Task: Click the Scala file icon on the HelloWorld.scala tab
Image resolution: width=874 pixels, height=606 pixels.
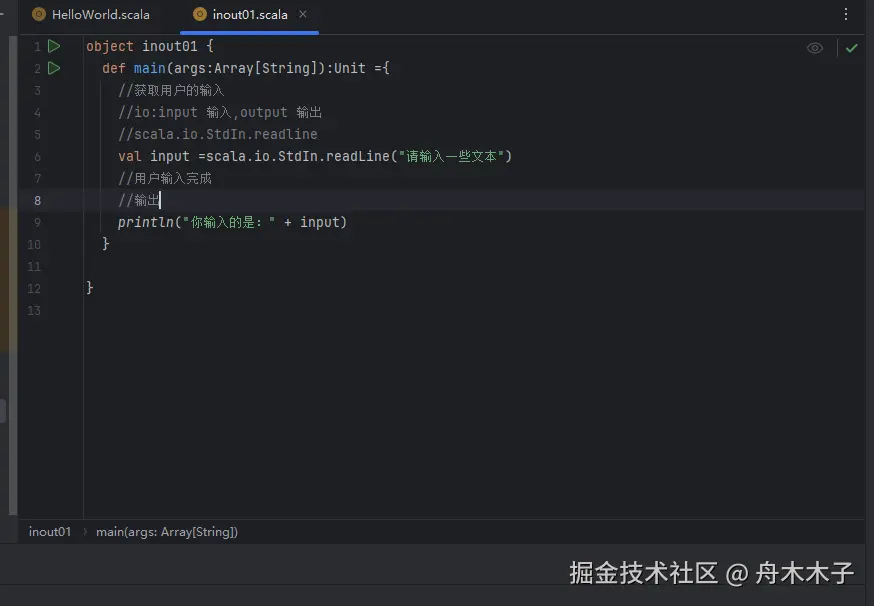Action: click(x=39, y=15)
